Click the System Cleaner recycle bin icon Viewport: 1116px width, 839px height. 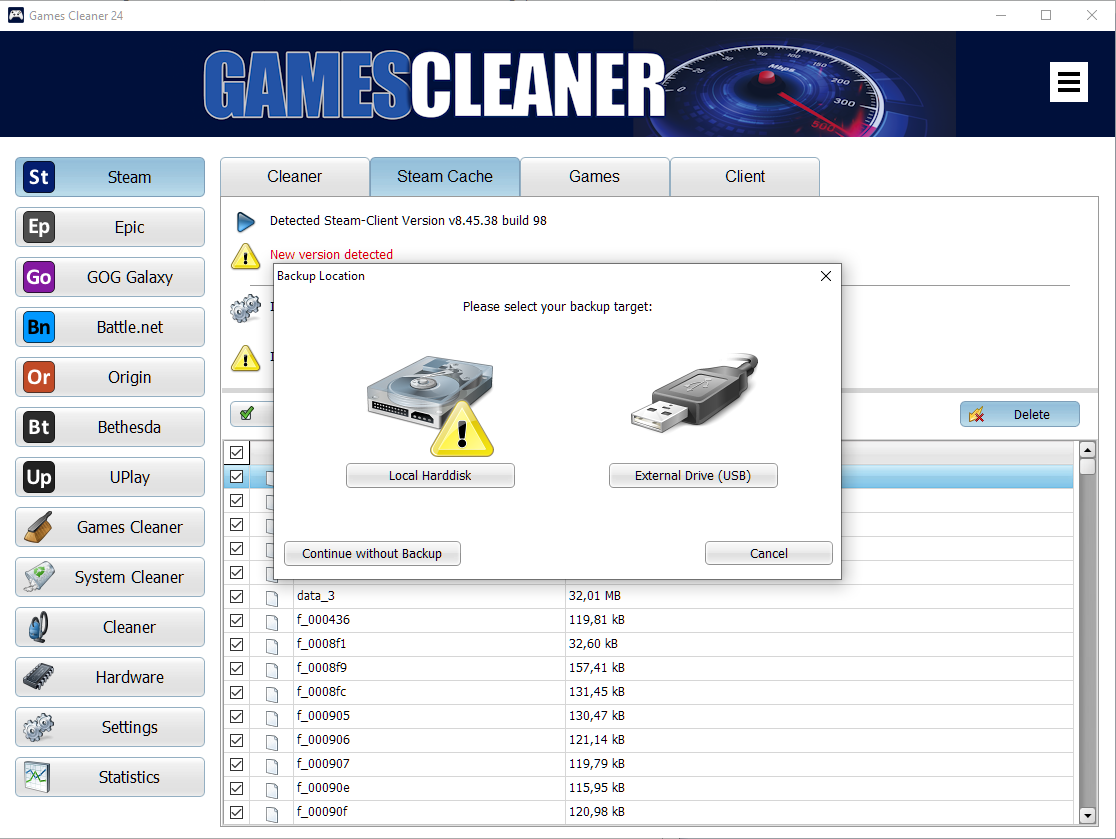[38, 577]
